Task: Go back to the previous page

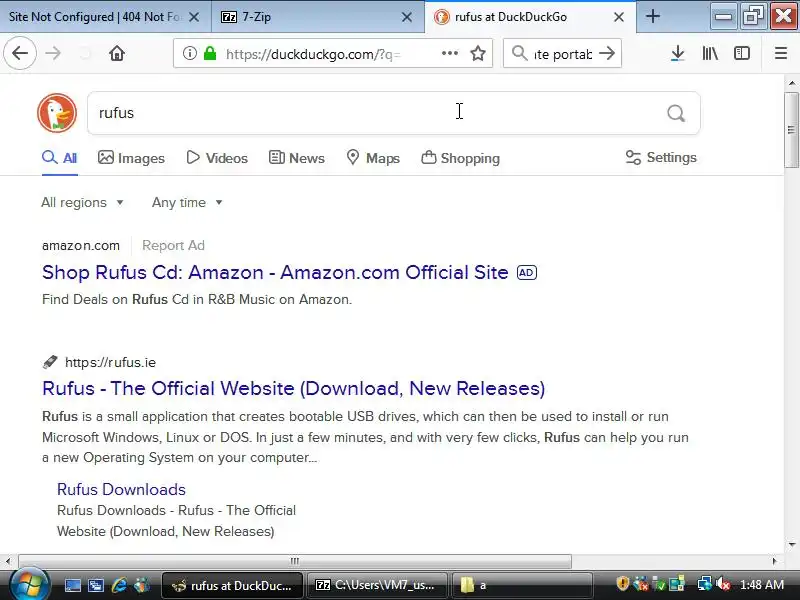Action: [20, 53]
